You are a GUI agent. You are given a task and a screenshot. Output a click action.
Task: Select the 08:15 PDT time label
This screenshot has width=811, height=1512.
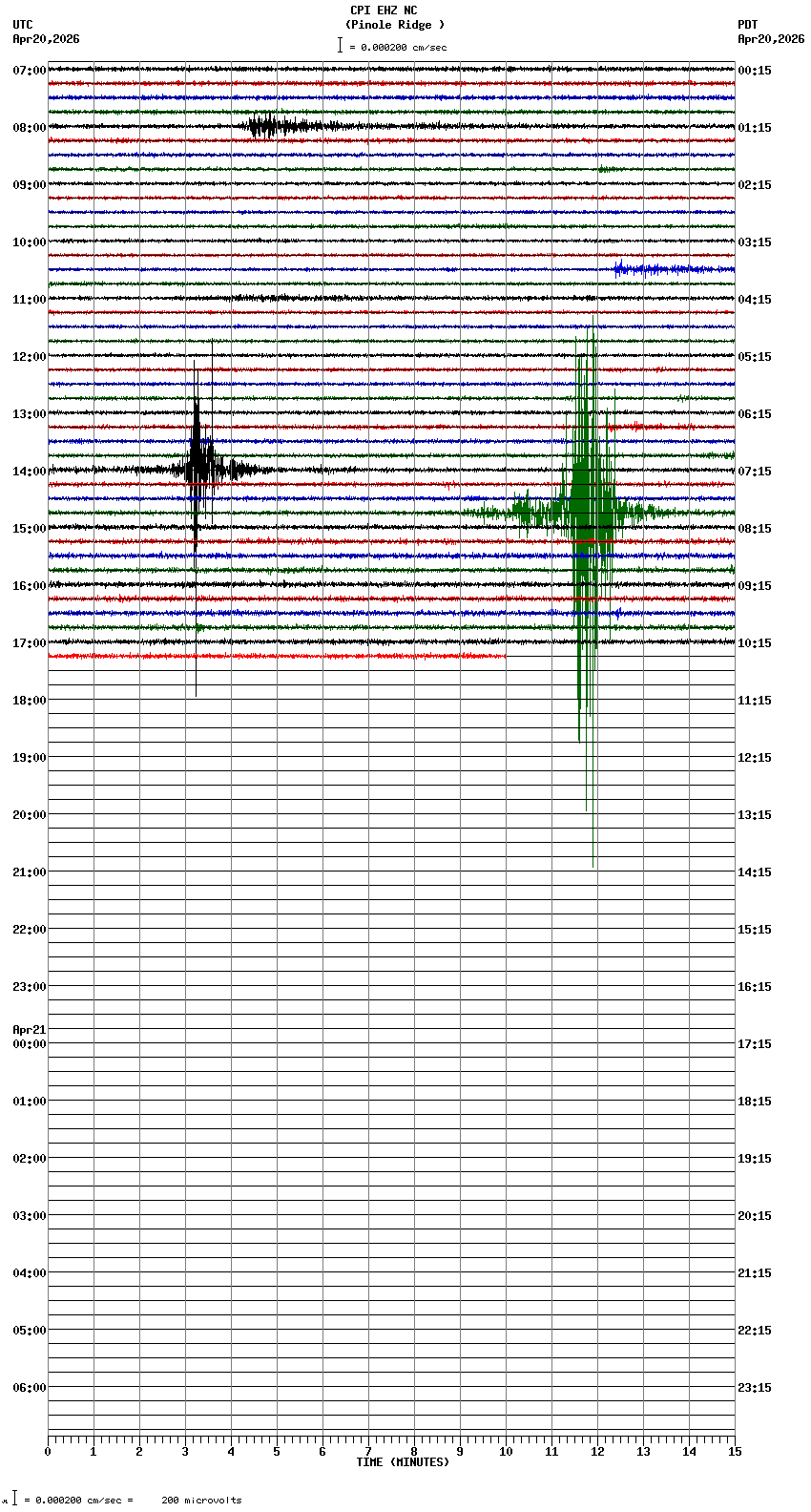point(755,529)
